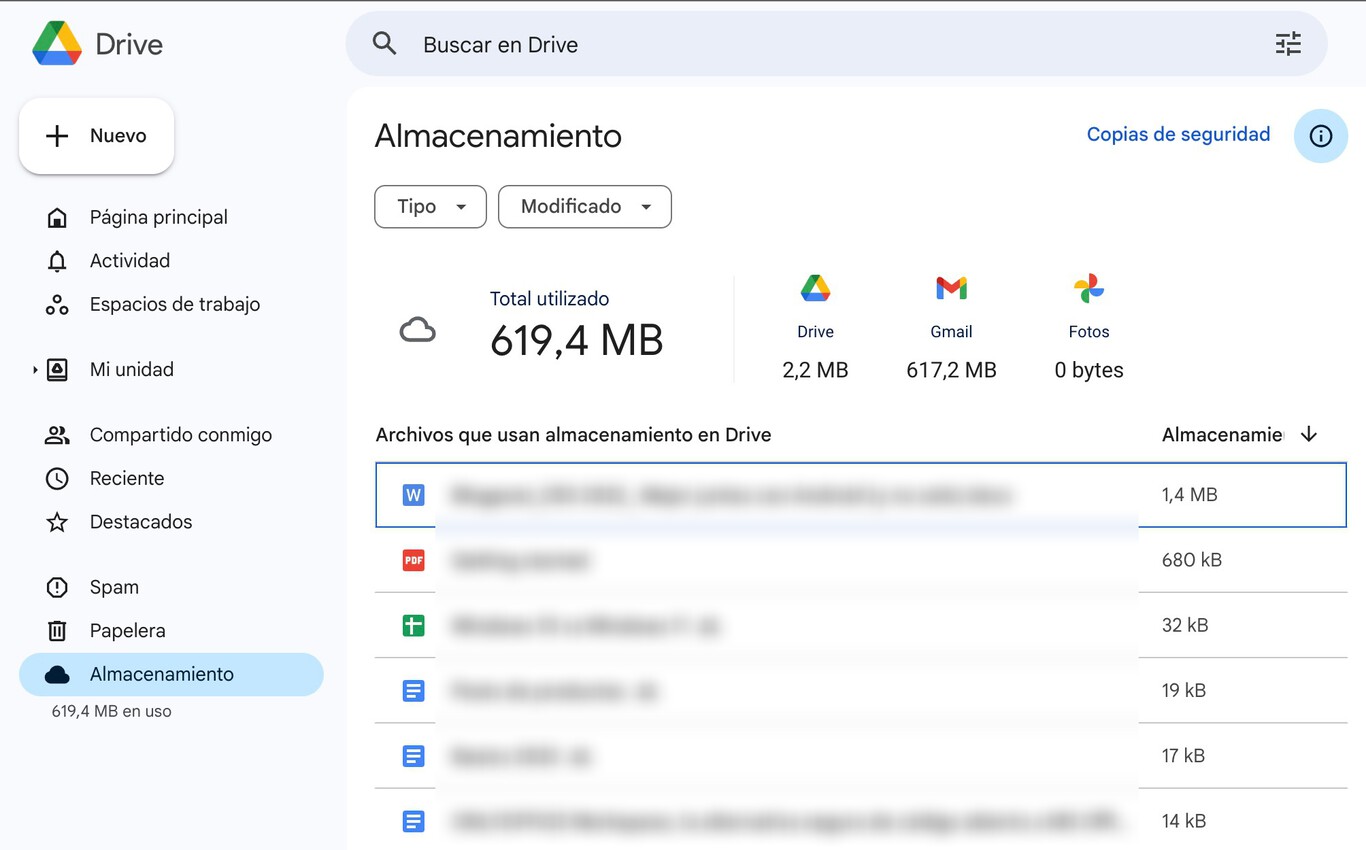Select Almacenamiento in sidebar
1366x850 pixels.
(x=171, y=674)
